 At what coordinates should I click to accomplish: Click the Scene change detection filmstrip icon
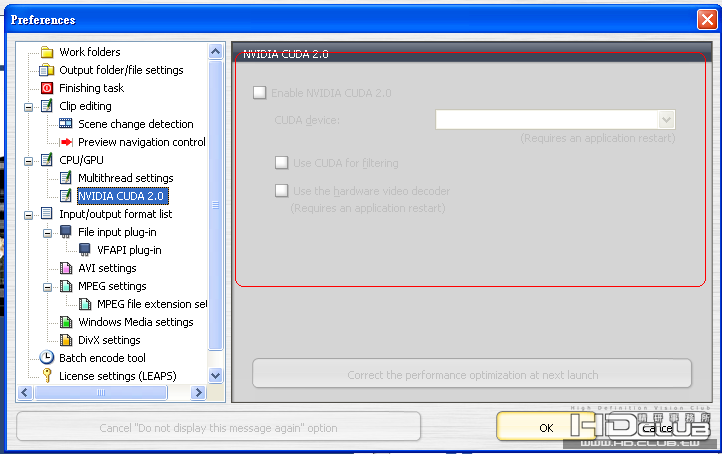click(66, 124)
